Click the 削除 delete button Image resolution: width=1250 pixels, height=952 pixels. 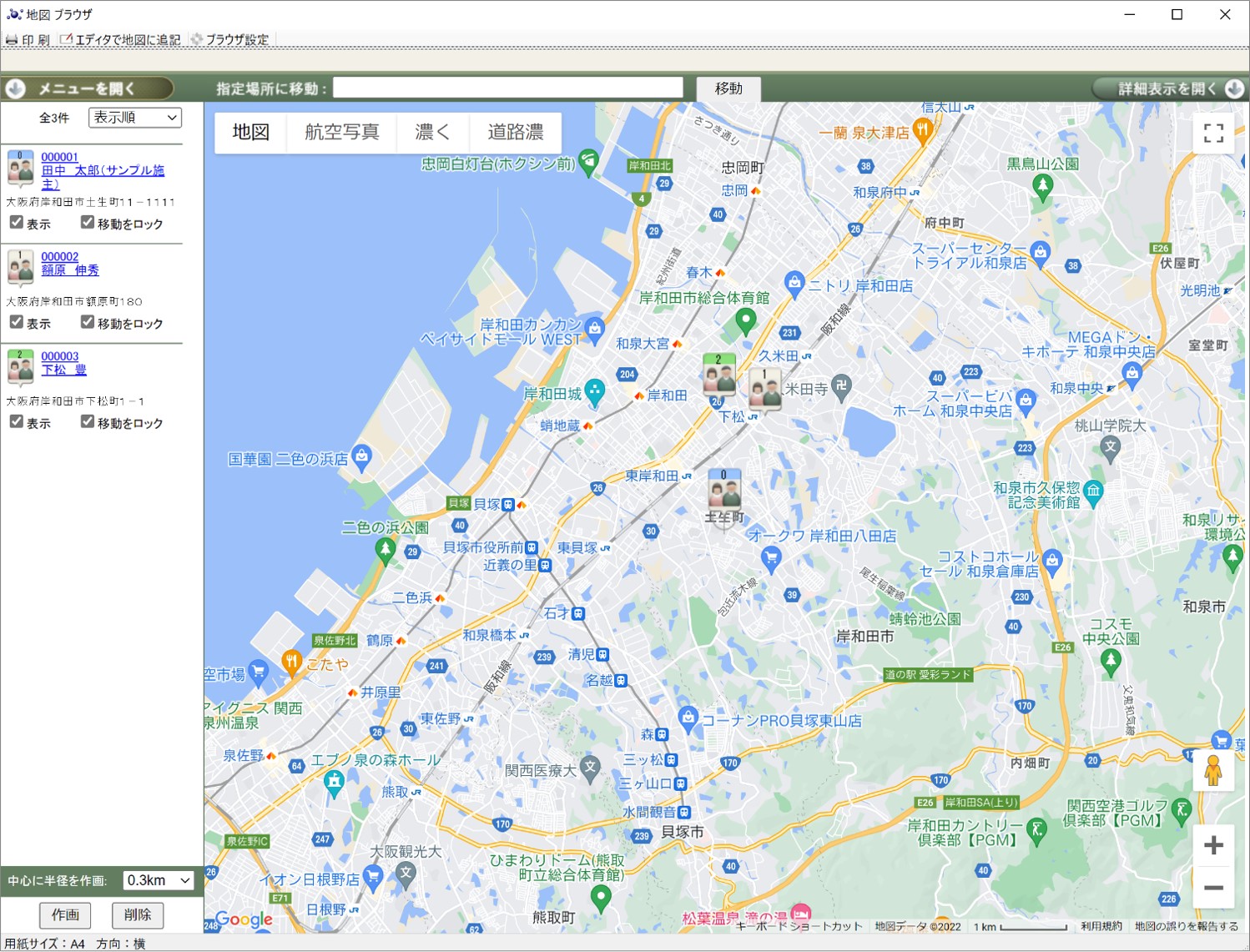point(138,915)
